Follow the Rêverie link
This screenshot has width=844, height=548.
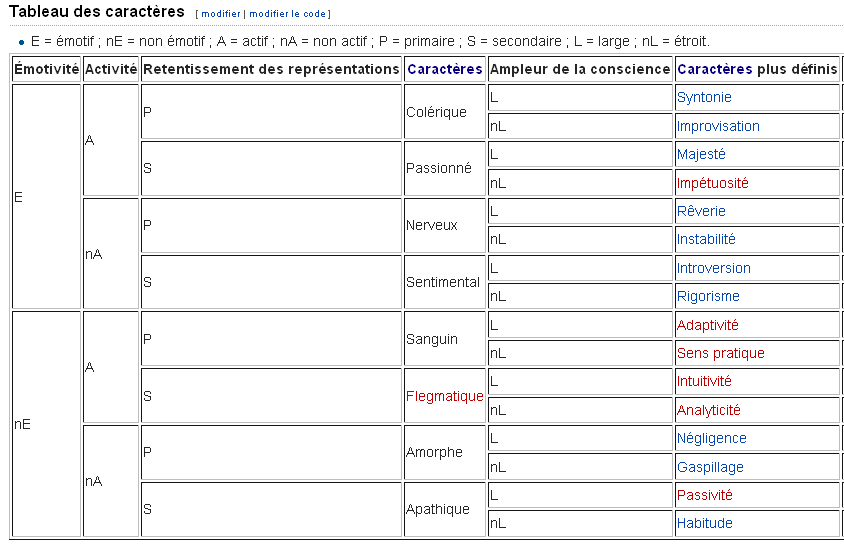[x=701, y=211]
